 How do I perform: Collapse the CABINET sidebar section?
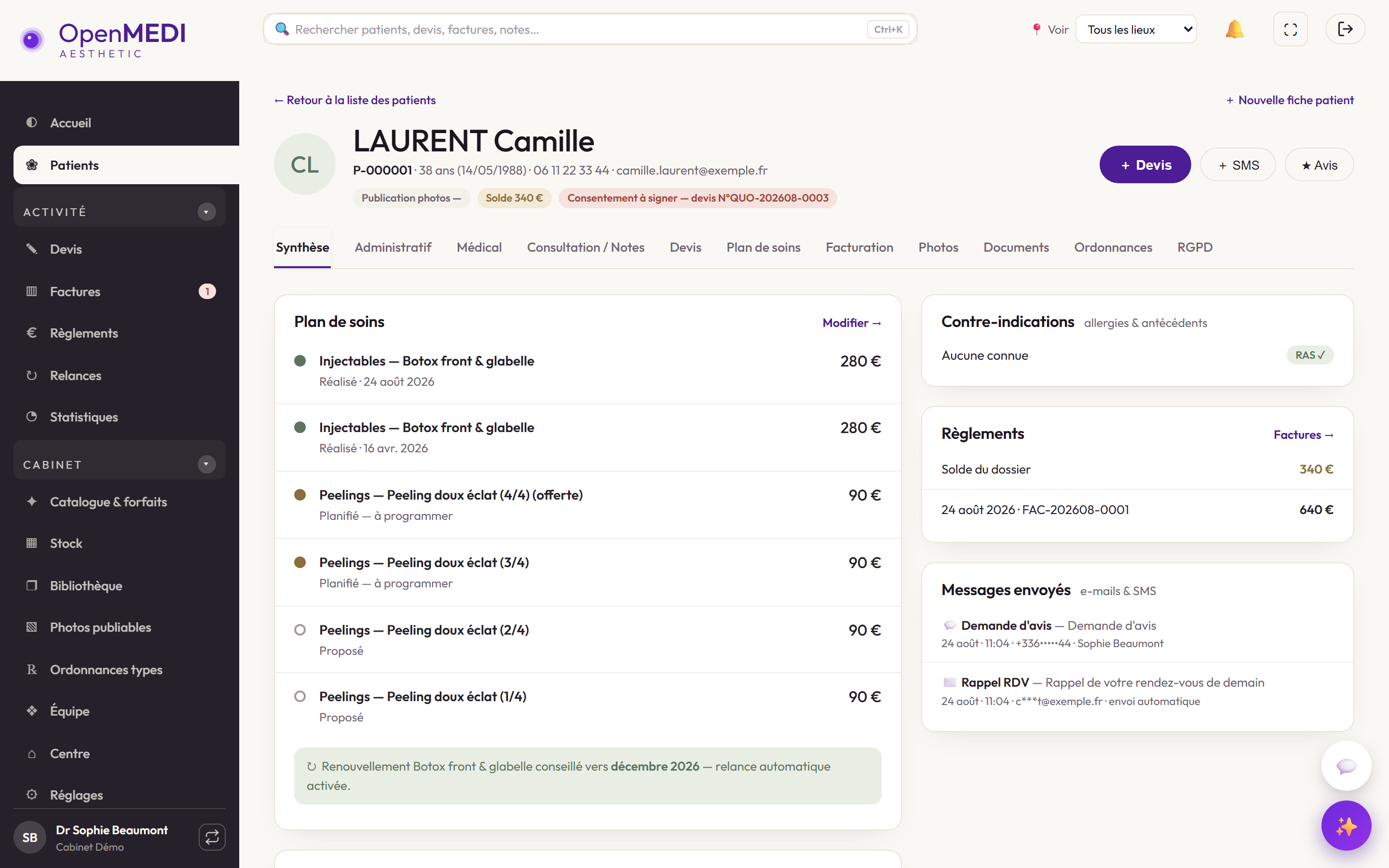pos(206,464)
